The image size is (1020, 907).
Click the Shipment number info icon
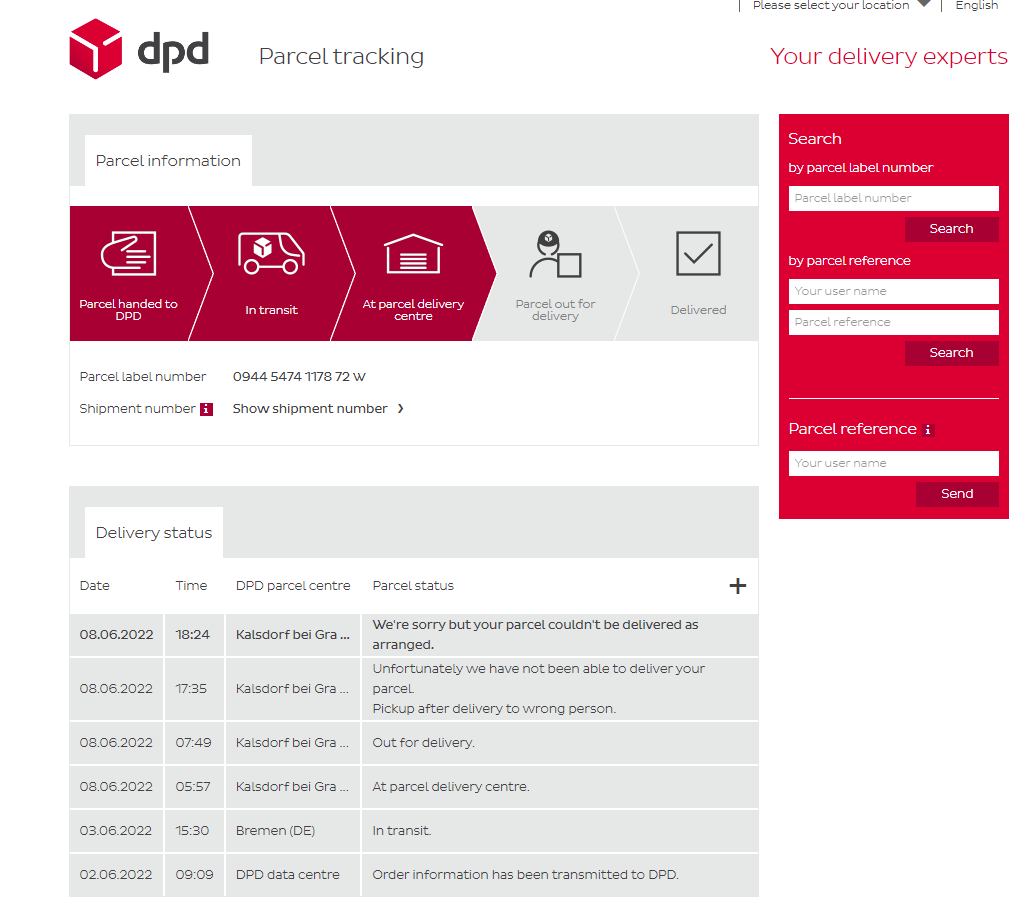pyautogui.click(x=206, y=409)
